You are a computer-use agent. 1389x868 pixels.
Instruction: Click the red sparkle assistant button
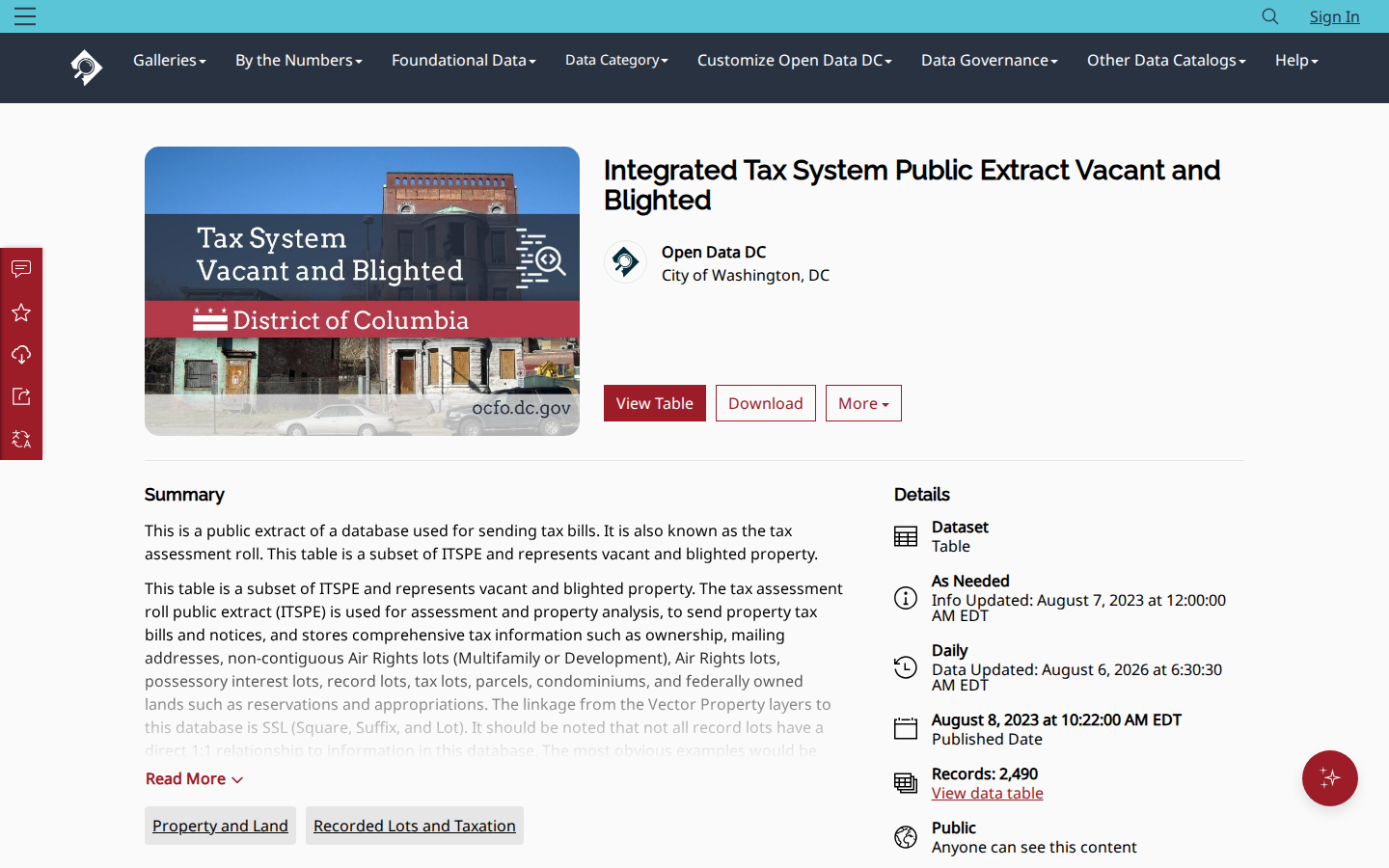pyautogui.click(x=1330, y=778)
